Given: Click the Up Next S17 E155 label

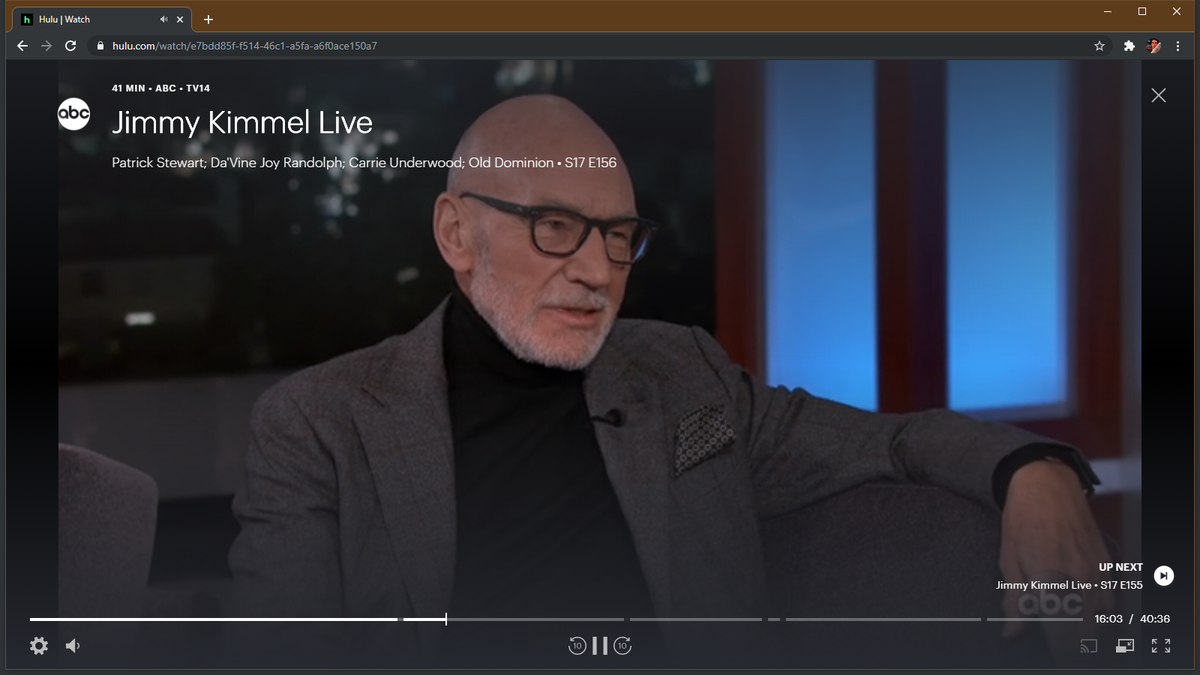Looking at the screenshot, I should point(1069,585).
